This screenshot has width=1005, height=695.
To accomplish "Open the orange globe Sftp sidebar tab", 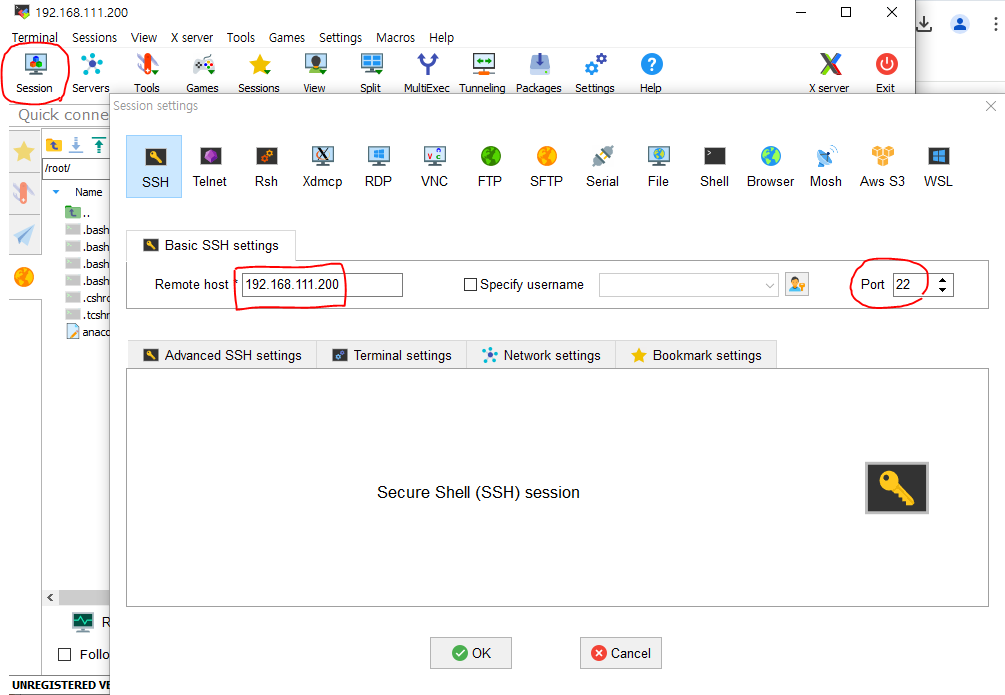I will pyautogui.click(x=24, y=277).
